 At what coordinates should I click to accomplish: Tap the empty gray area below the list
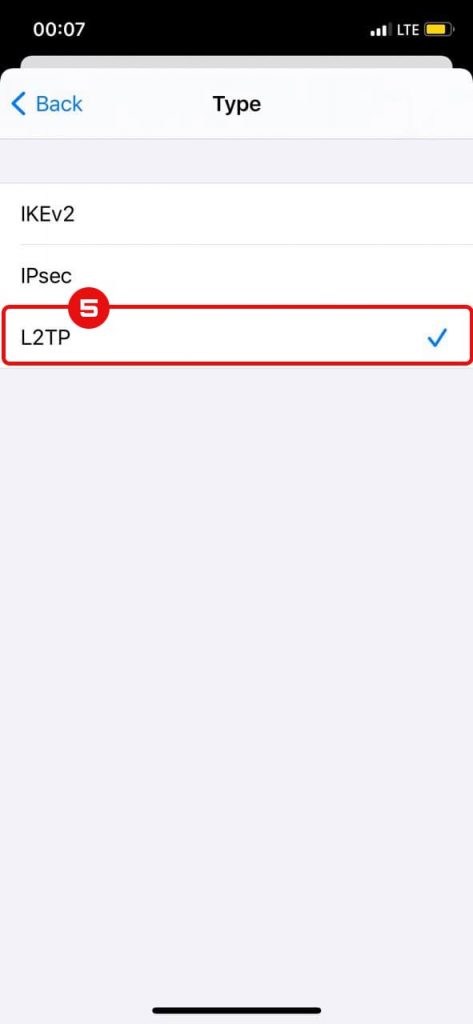coord(236,679)
